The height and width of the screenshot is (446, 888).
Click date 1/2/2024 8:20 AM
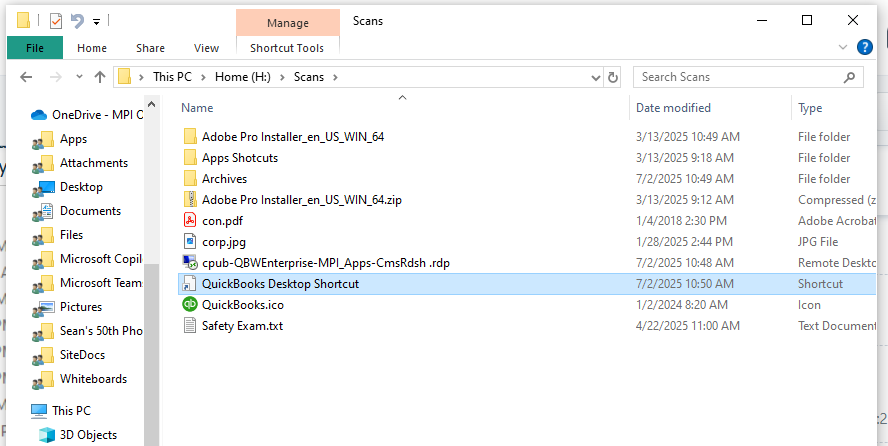[x=681, y=305]
